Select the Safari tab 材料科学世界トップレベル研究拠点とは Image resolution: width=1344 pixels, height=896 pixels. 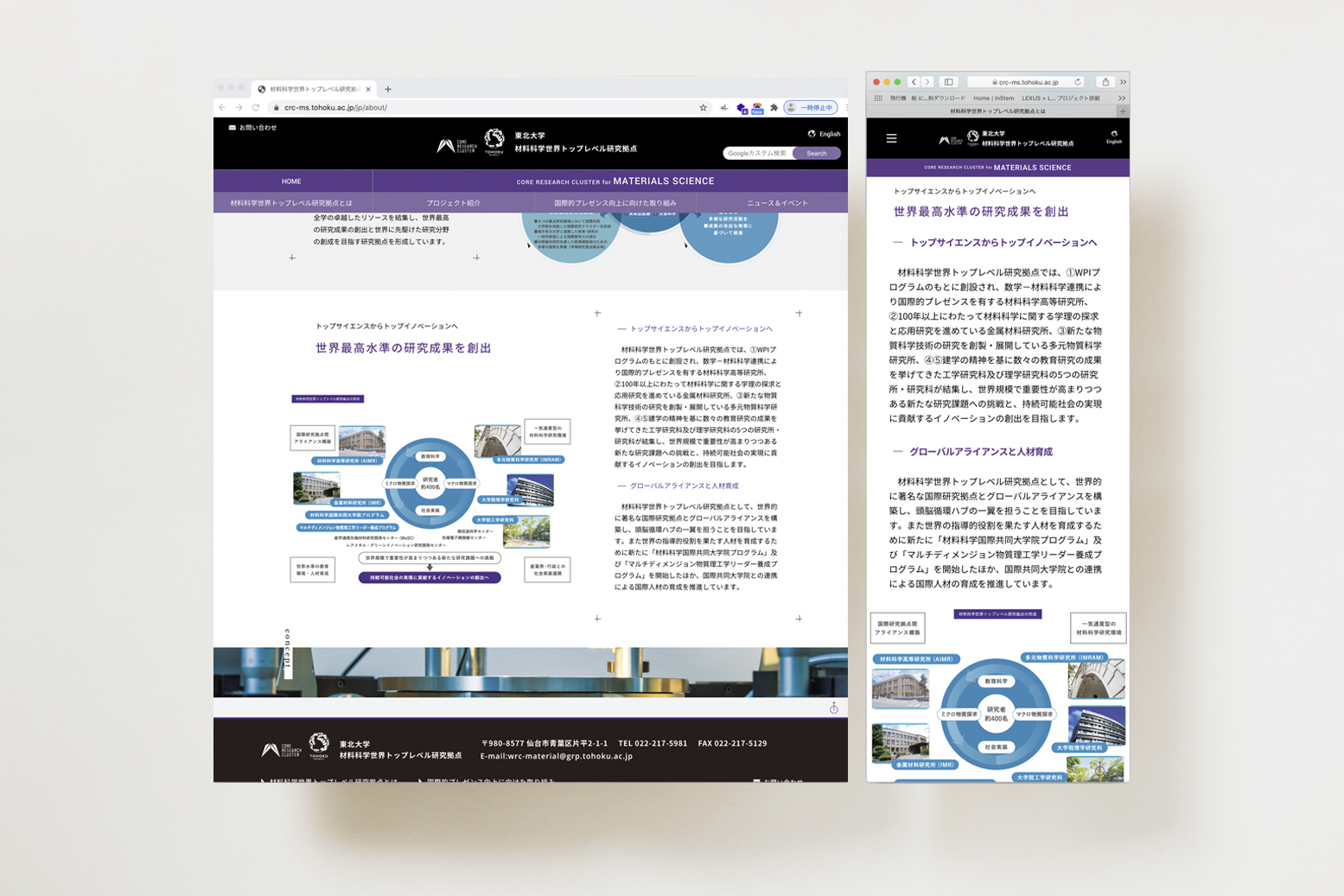[x=997, y=111]
